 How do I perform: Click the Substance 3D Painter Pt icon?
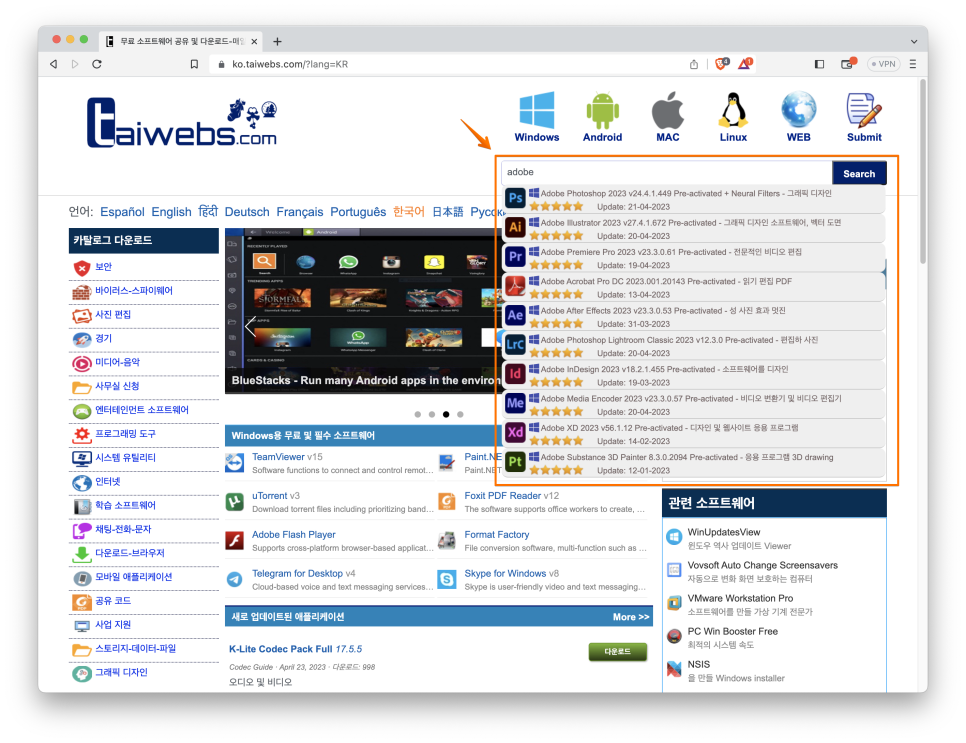[x=515, y=462]
